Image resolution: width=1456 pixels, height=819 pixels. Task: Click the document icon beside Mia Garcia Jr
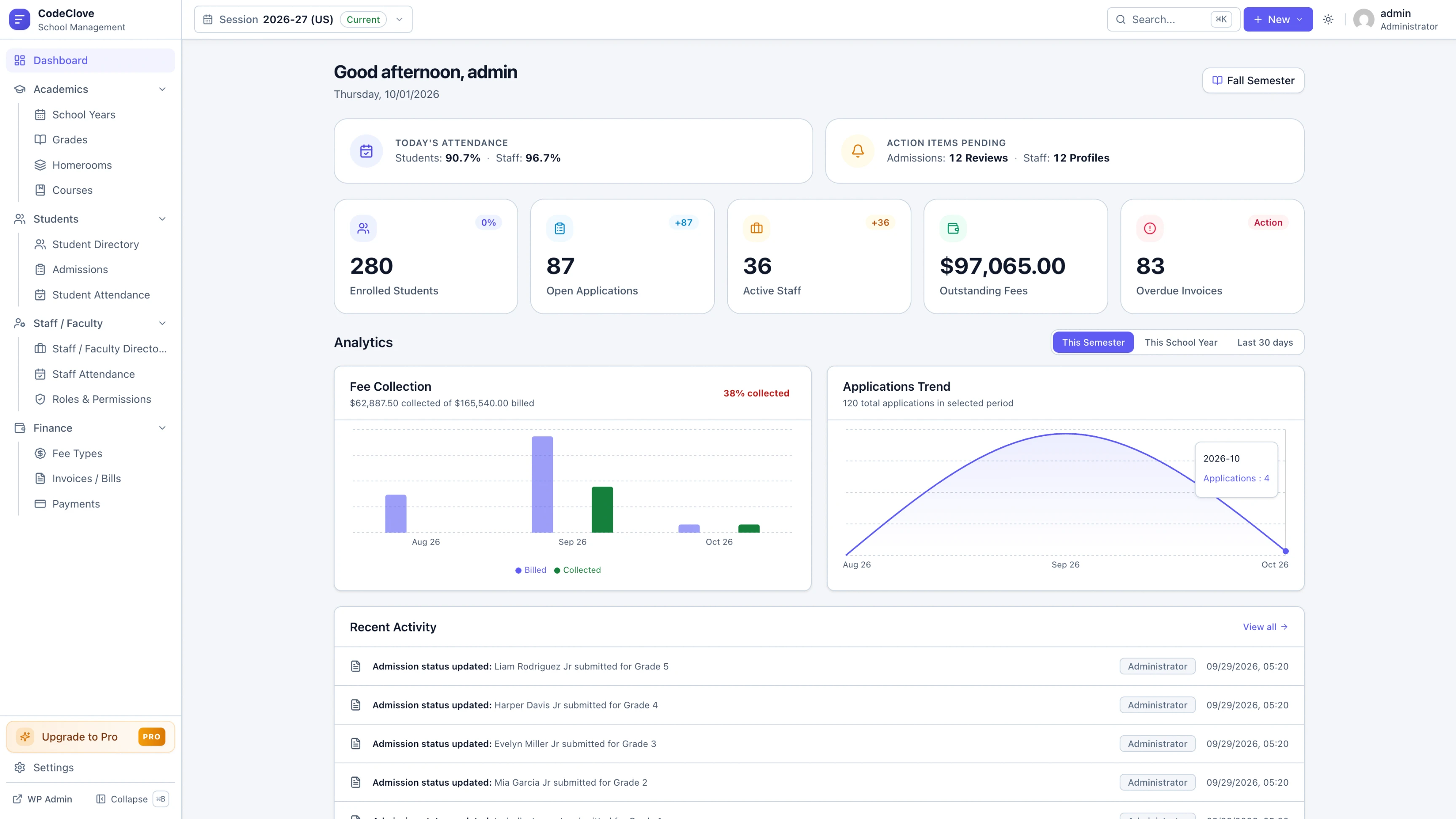[356, 782]
